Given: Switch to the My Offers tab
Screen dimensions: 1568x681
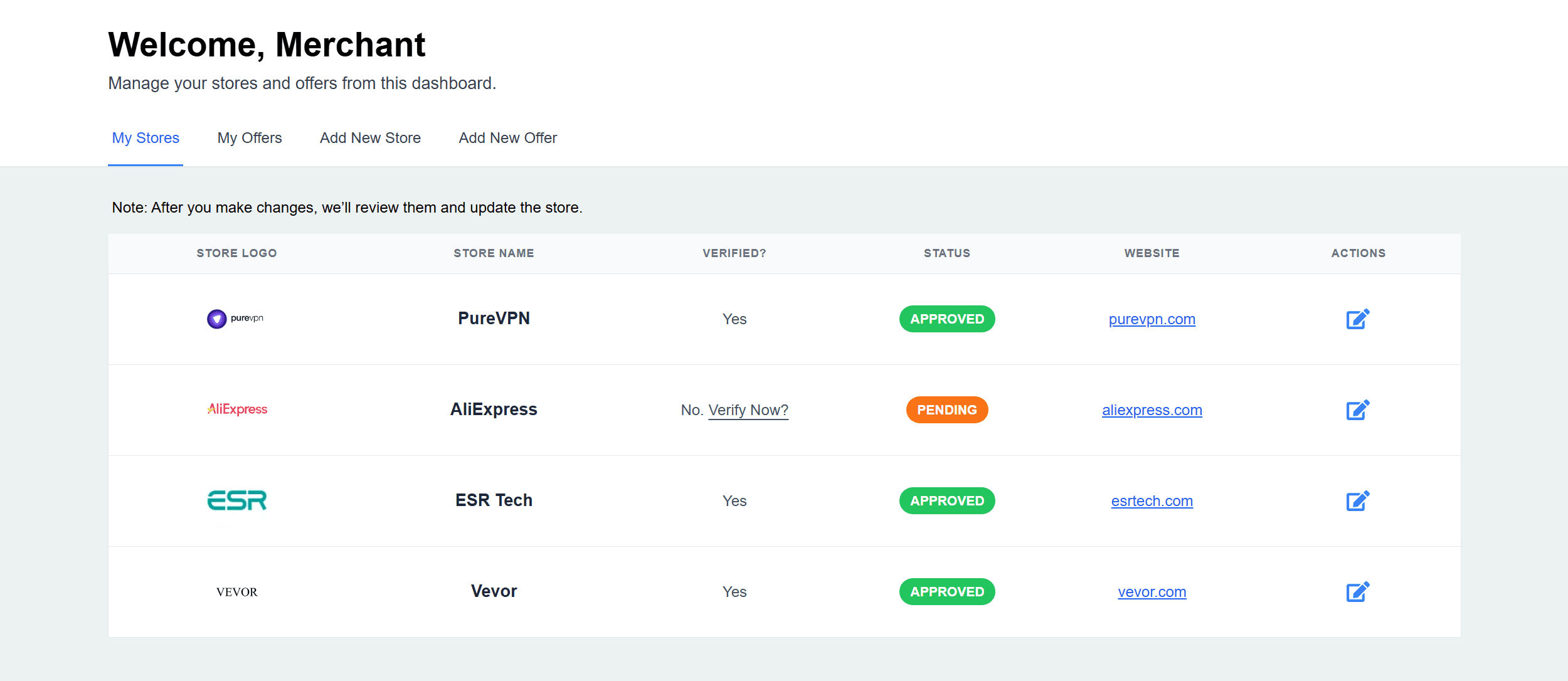Looking at the screenshot, I should pos(249,138).
